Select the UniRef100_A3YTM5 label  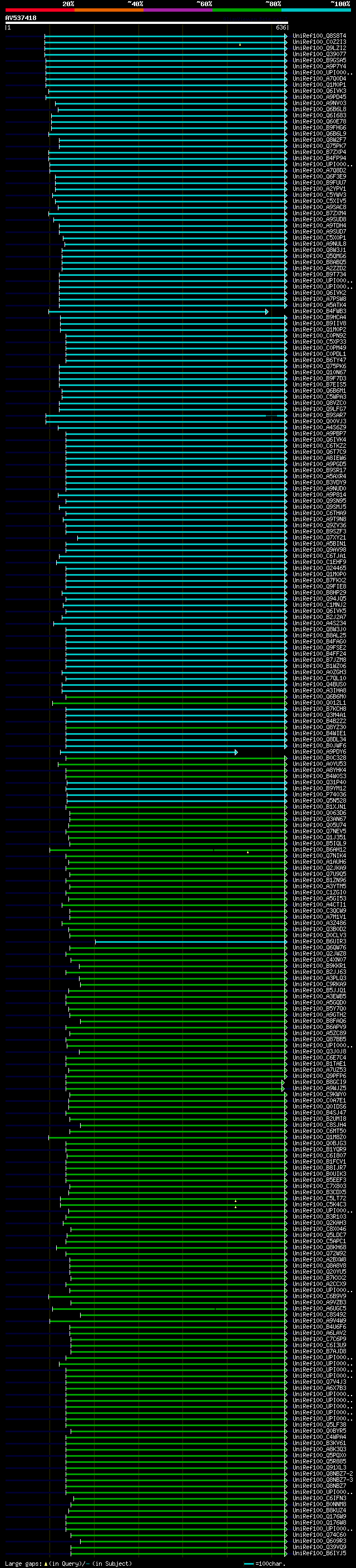point(319,887)
